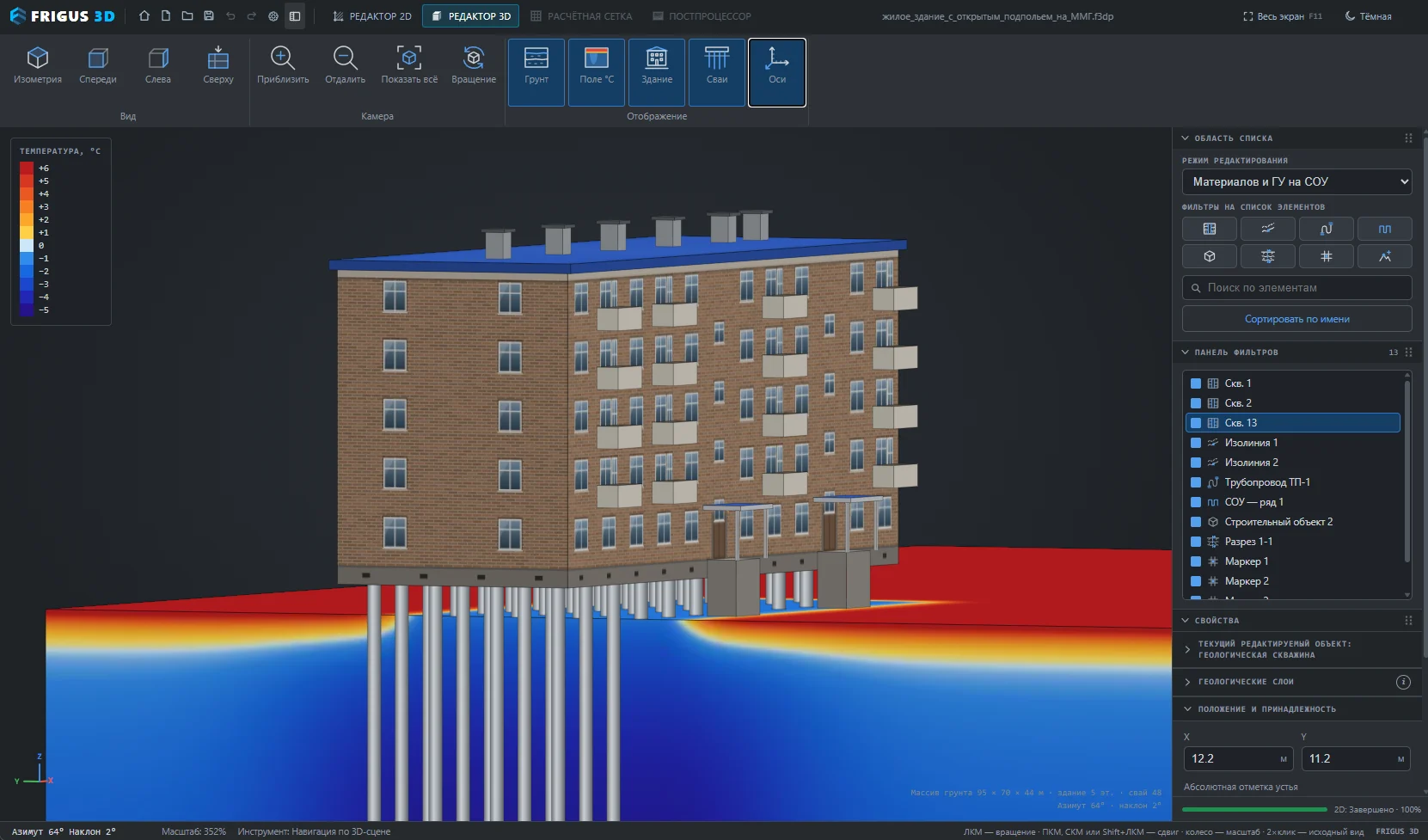Expand the Геологические слои section
Viewport: 1428px width, 840px height.
point(1297,682)
